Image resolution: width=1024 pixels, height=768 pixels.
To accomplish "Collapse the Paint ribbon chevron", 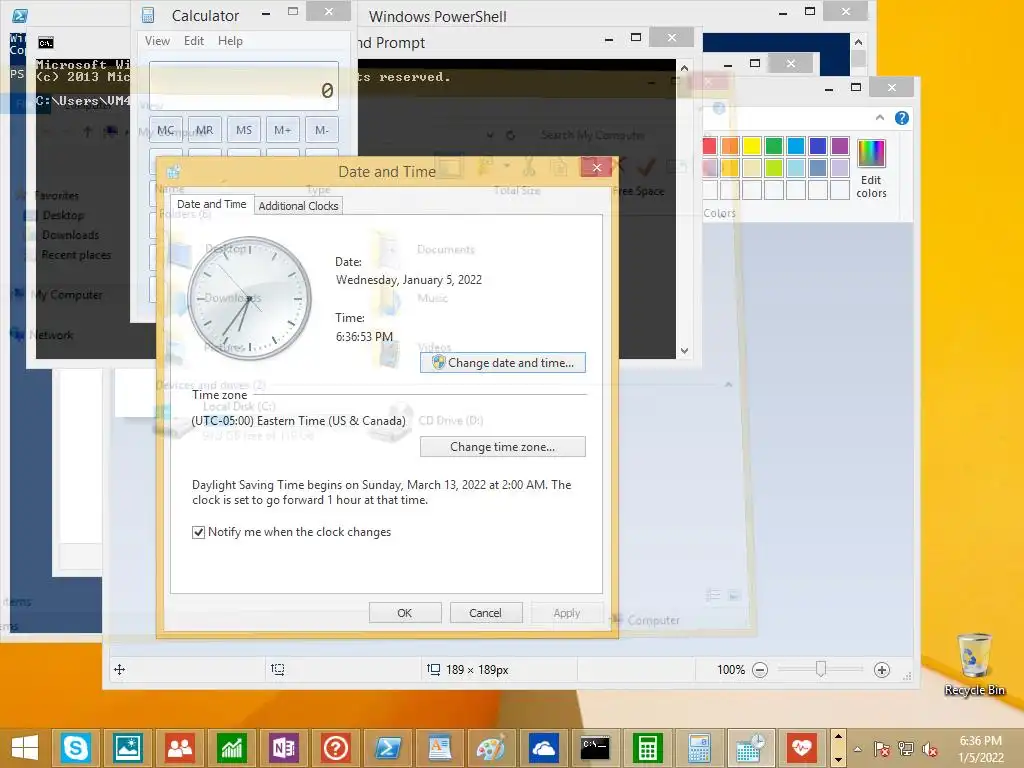I will tap(880, 118).
